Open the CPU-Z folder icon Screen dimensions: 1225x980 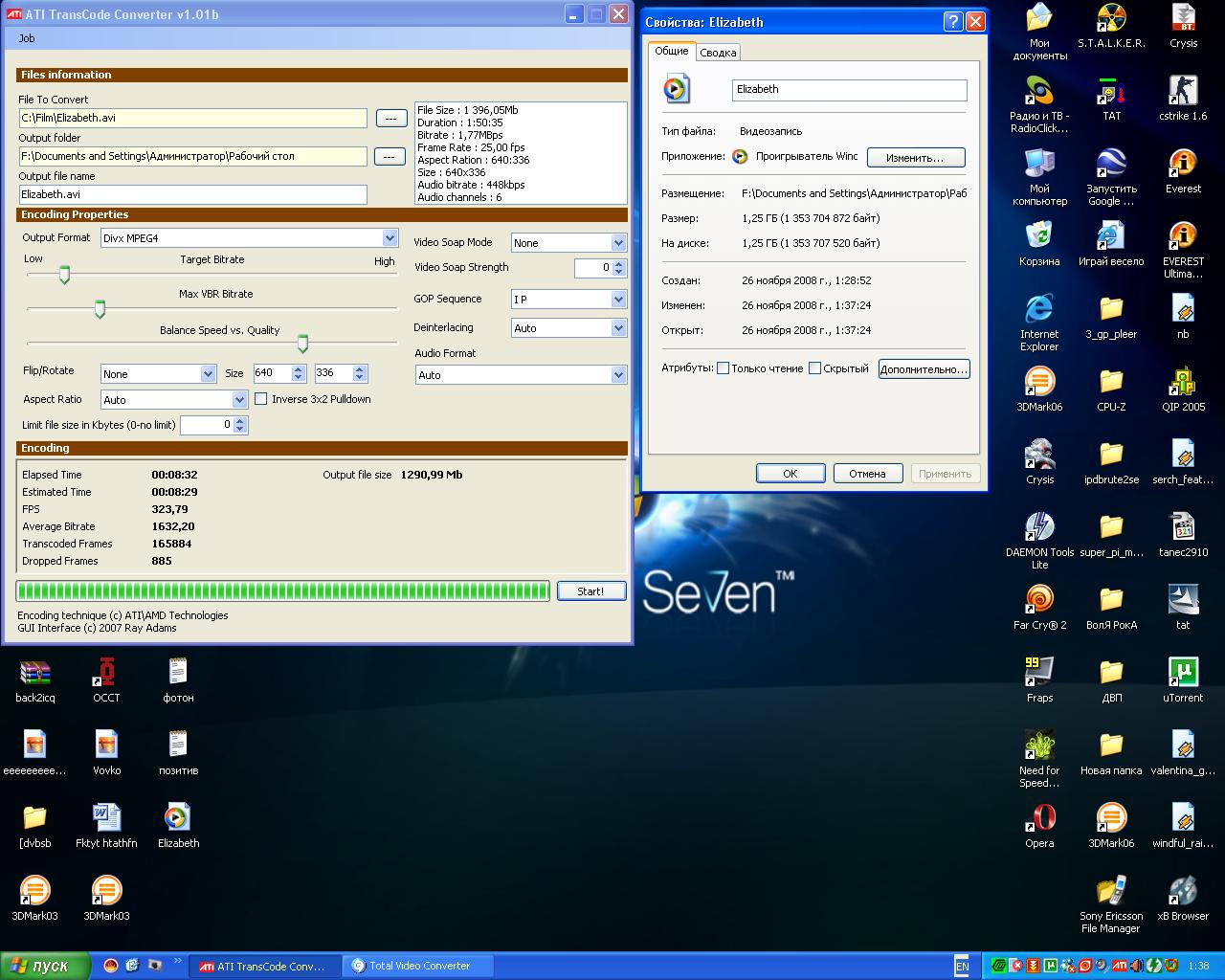pos(1111,382)
